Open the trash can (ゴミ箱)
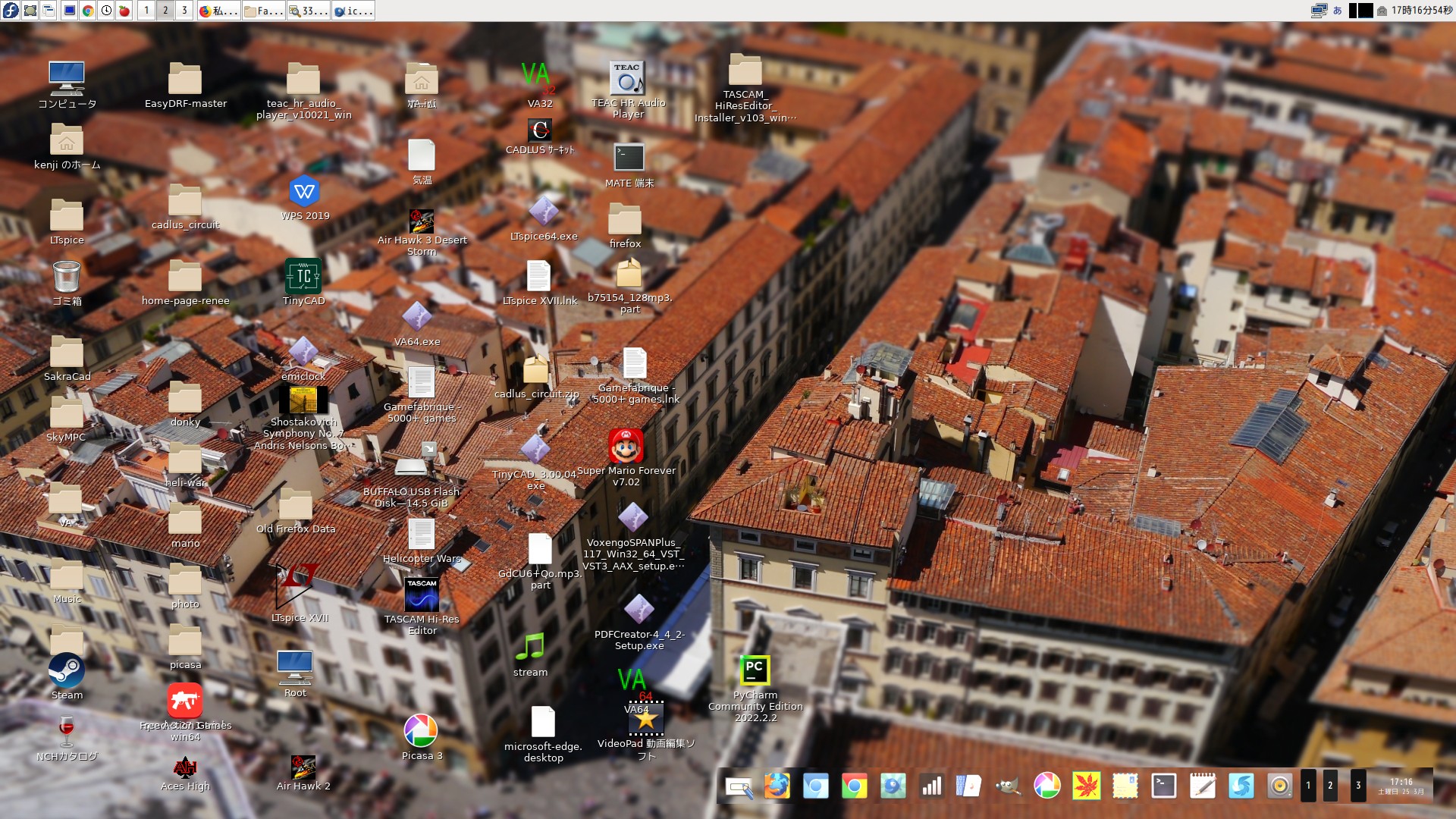 tap(67, 277)
